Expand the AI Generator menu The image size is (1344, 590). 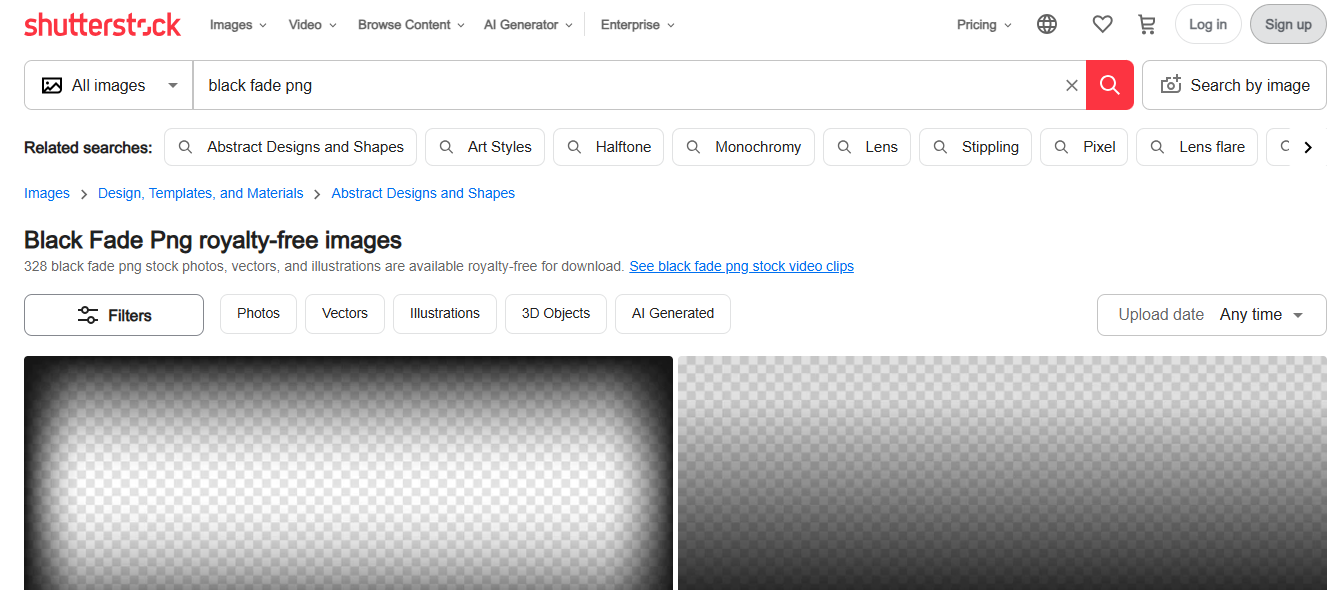pos(528,25)
